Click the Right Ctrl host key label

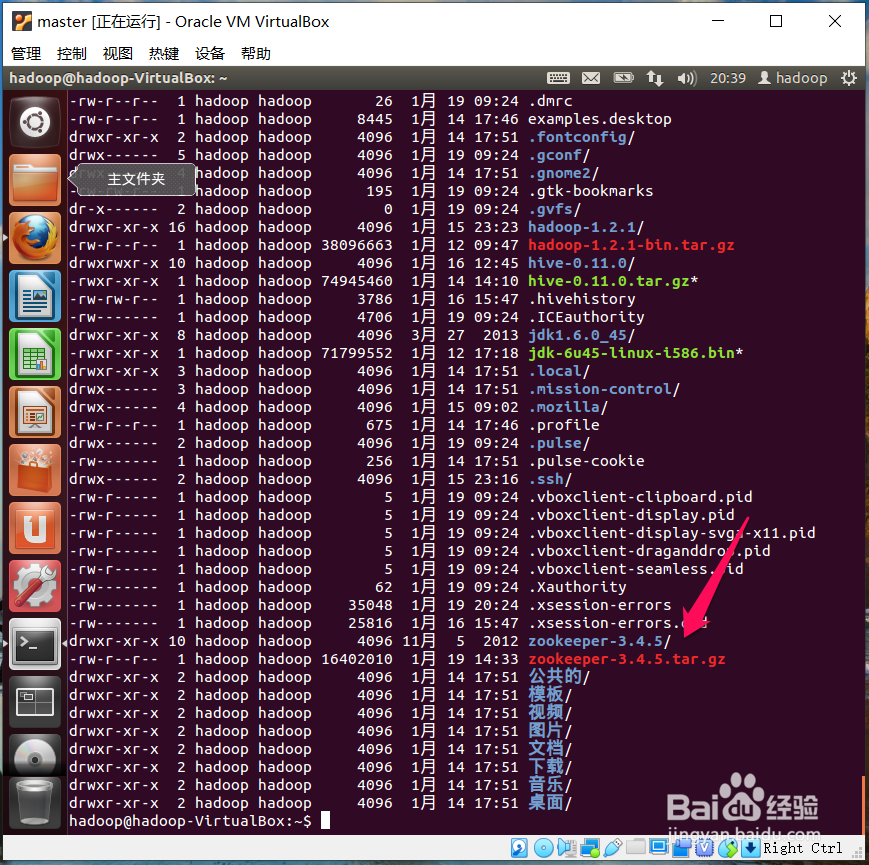(x=802, y=848)
